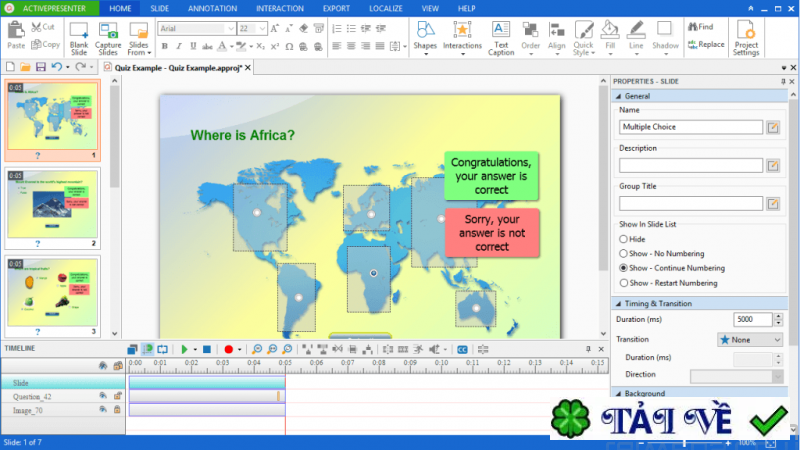Insert a Text Caption
Viewport: 800px width, 450px height.
pos(501,36)
